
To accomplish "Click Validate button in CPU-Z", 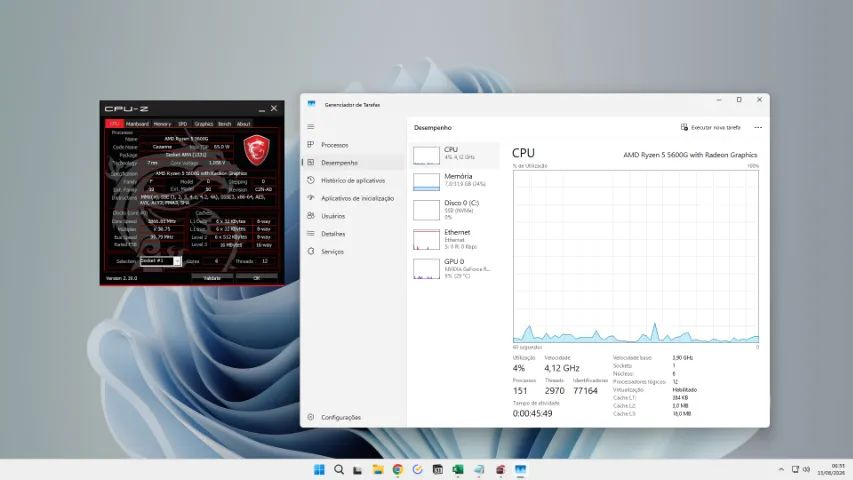I will point(212,278).
